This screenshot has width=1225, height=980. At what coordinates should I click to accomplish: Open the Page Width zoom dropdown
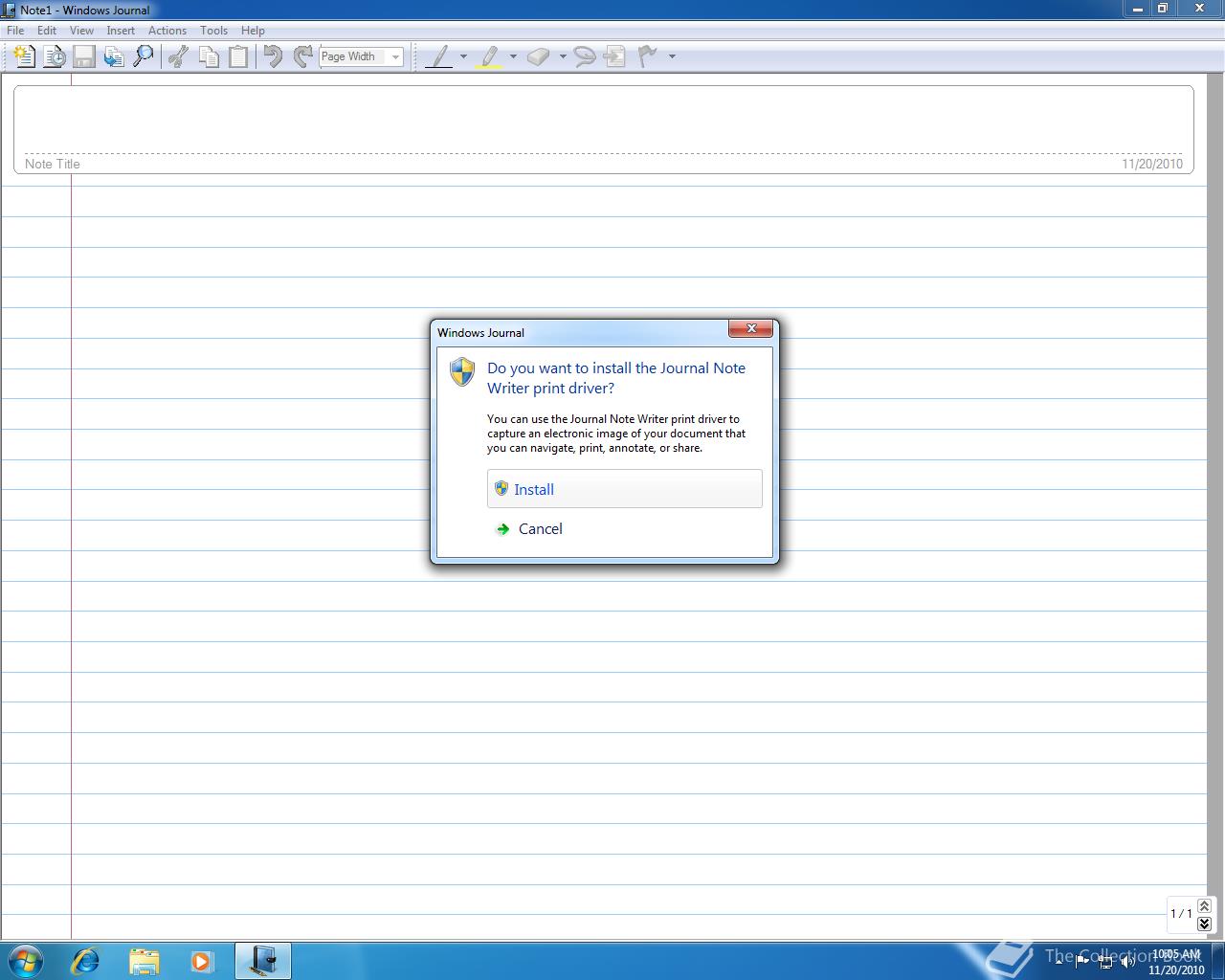(x=395, y=56)
